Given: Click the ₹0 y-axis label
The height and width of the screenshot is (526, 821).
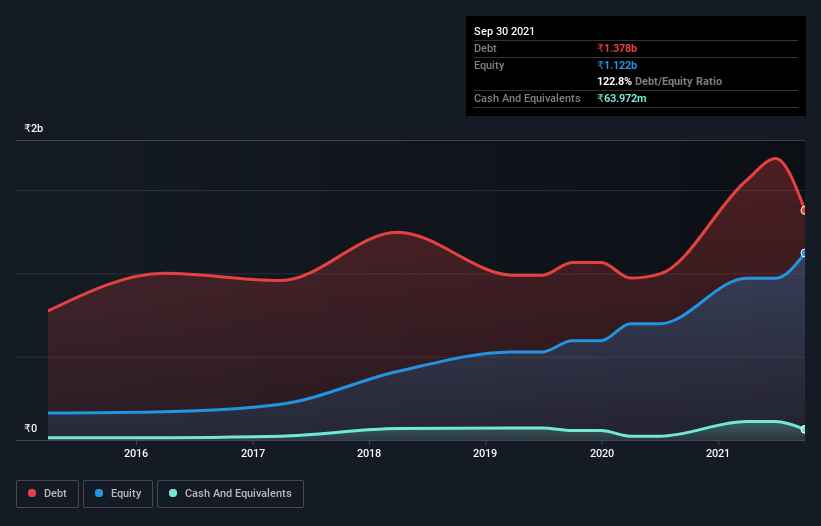Looking at the screenshot, I should (x=31, y=428).
